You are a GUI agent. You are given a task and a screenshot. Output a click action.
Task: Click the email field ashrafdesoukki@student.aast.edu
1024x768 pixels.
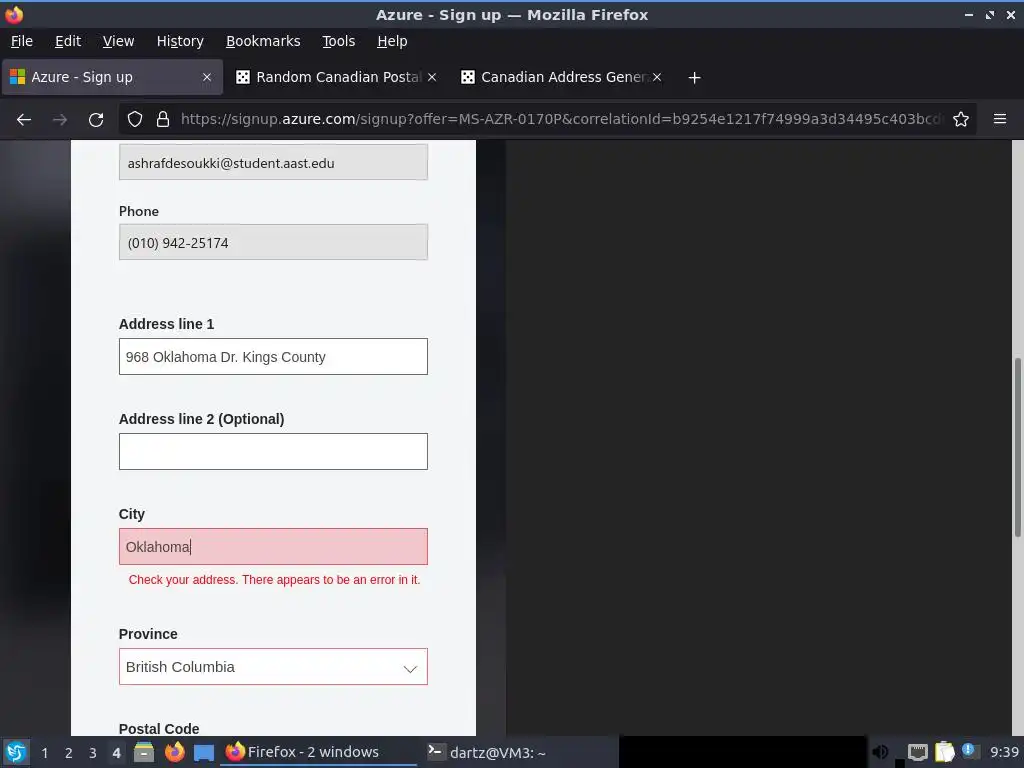click(x=273, y=163)
